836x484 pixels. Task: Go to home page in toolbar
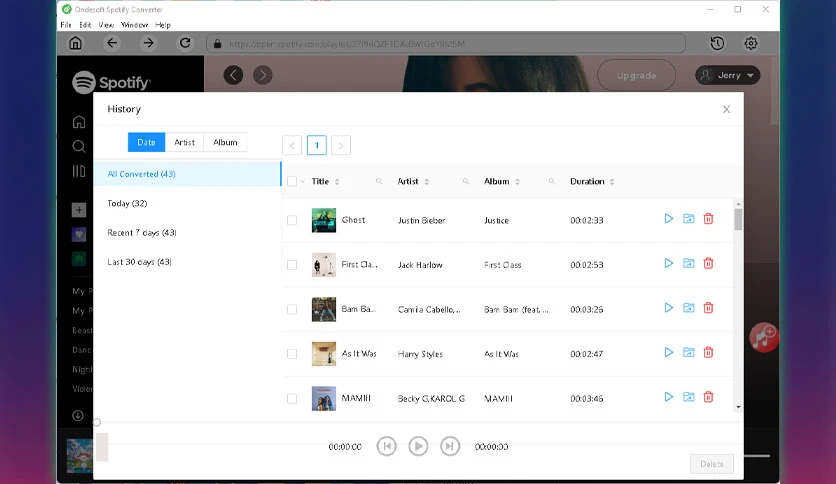75,43
